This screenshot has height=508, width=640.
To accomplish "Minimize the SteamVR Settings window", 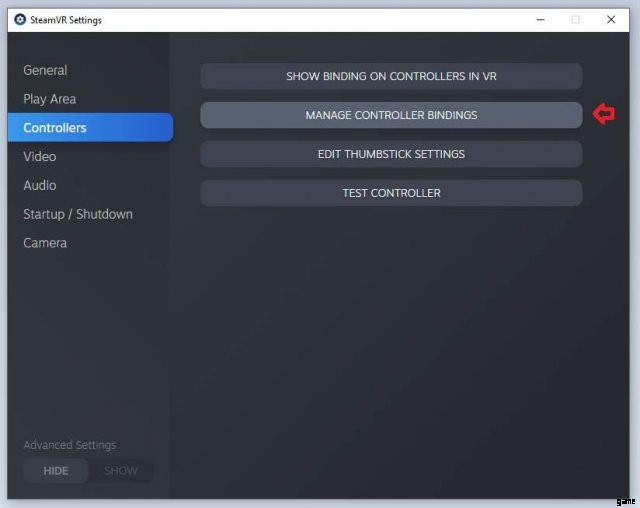I will (539, 20).
